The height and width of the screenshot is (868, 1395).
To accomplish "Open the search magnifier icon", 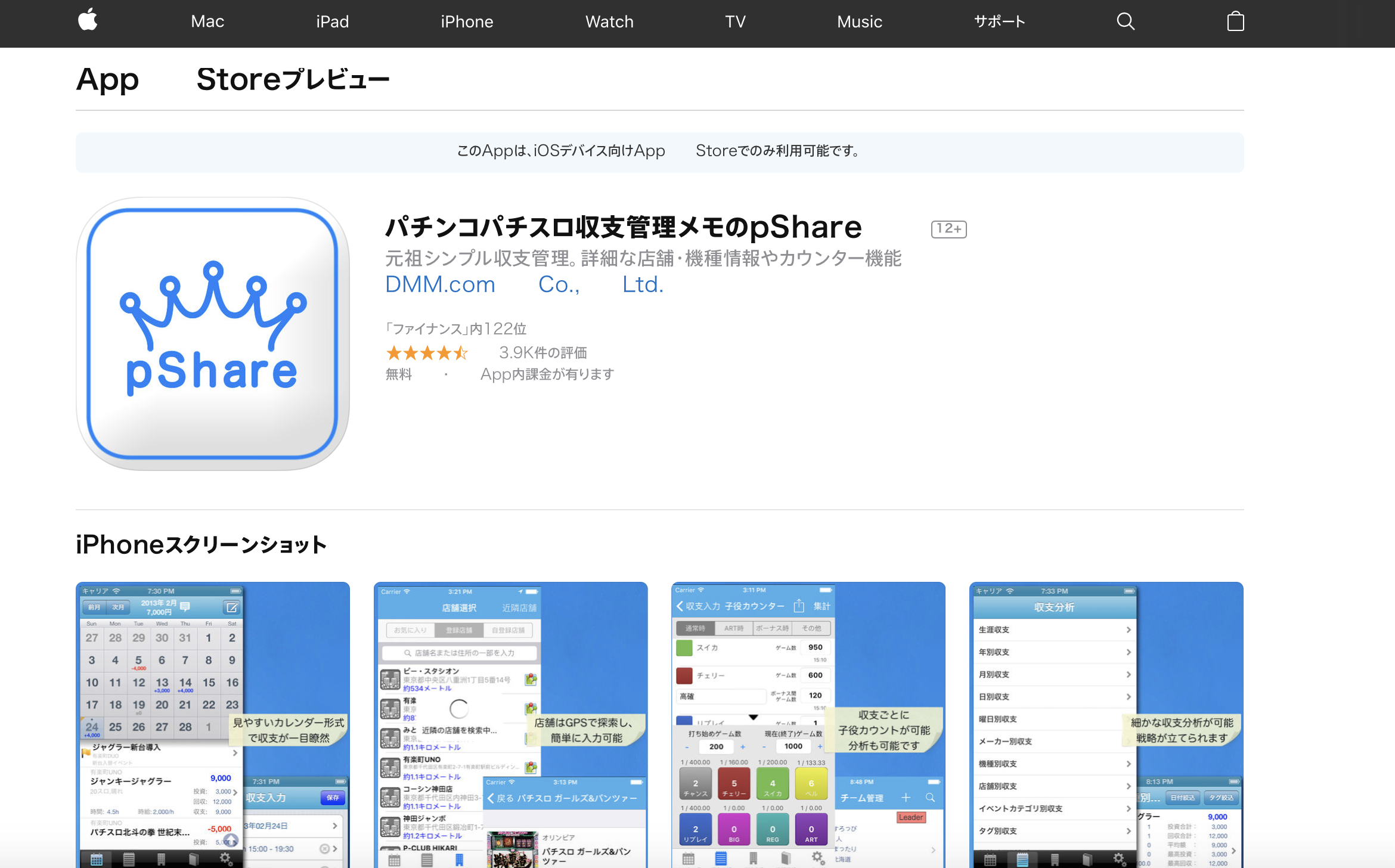I will click(1126, 21).
